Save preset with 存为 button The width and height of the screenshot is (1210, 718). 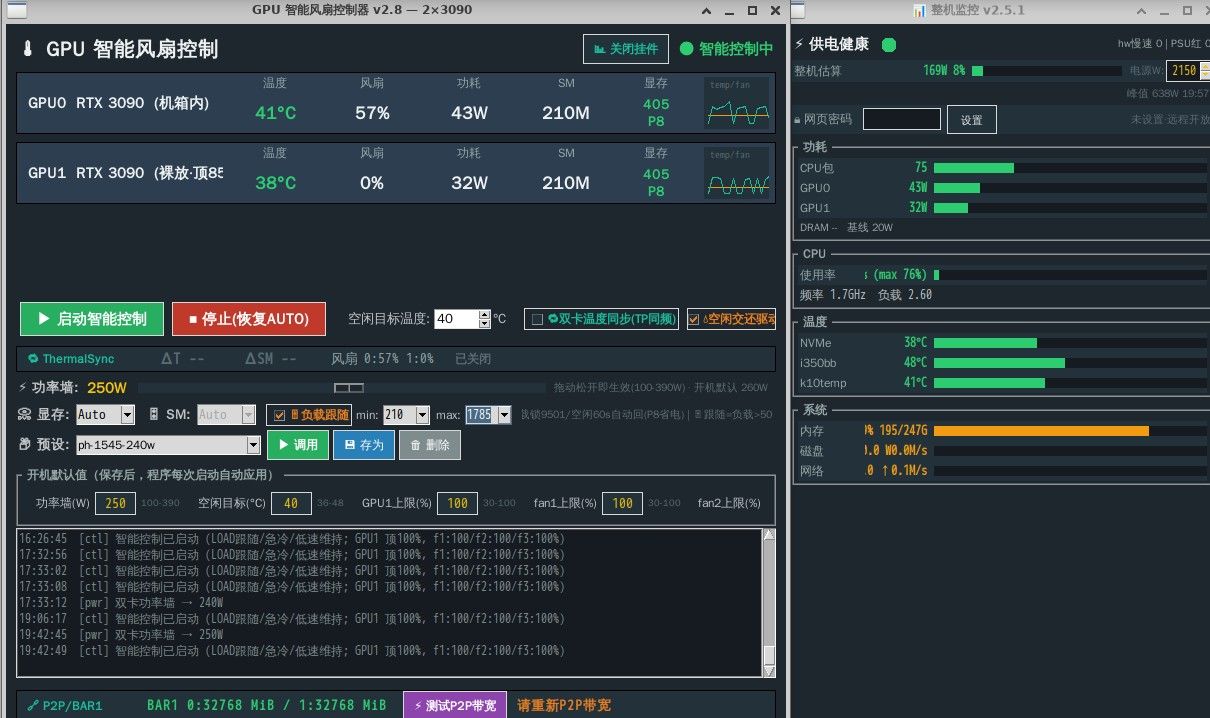pos(364,445)
